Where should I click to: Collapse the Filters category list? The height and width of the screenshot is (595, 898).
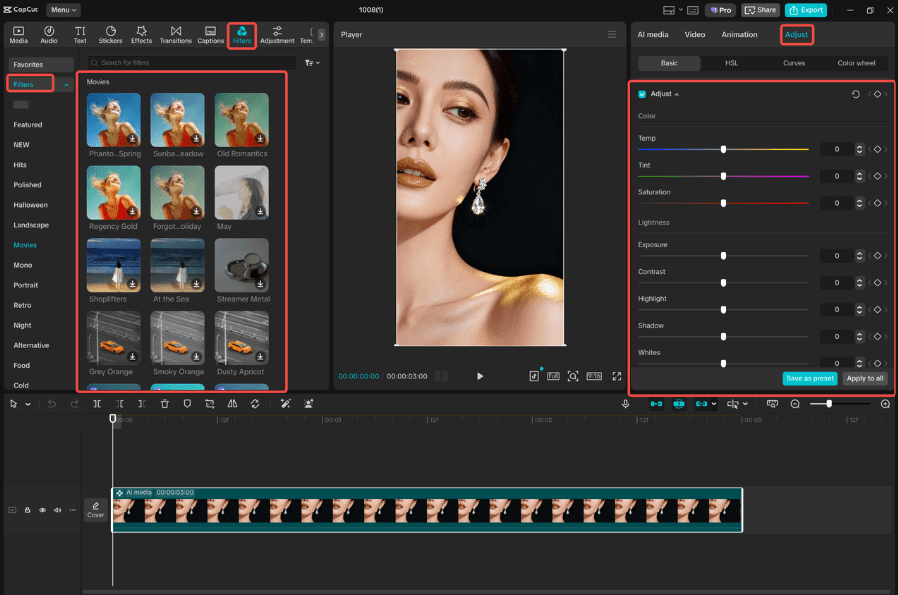(x=66, y=85)
